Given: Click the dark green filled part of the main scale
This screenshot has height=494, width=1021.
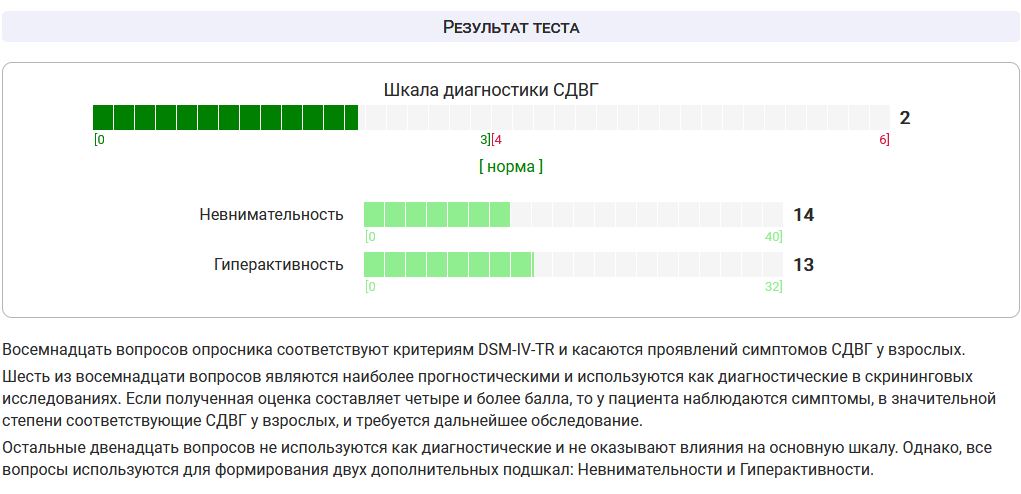Looking at the screenshot, I should (225, 118).
